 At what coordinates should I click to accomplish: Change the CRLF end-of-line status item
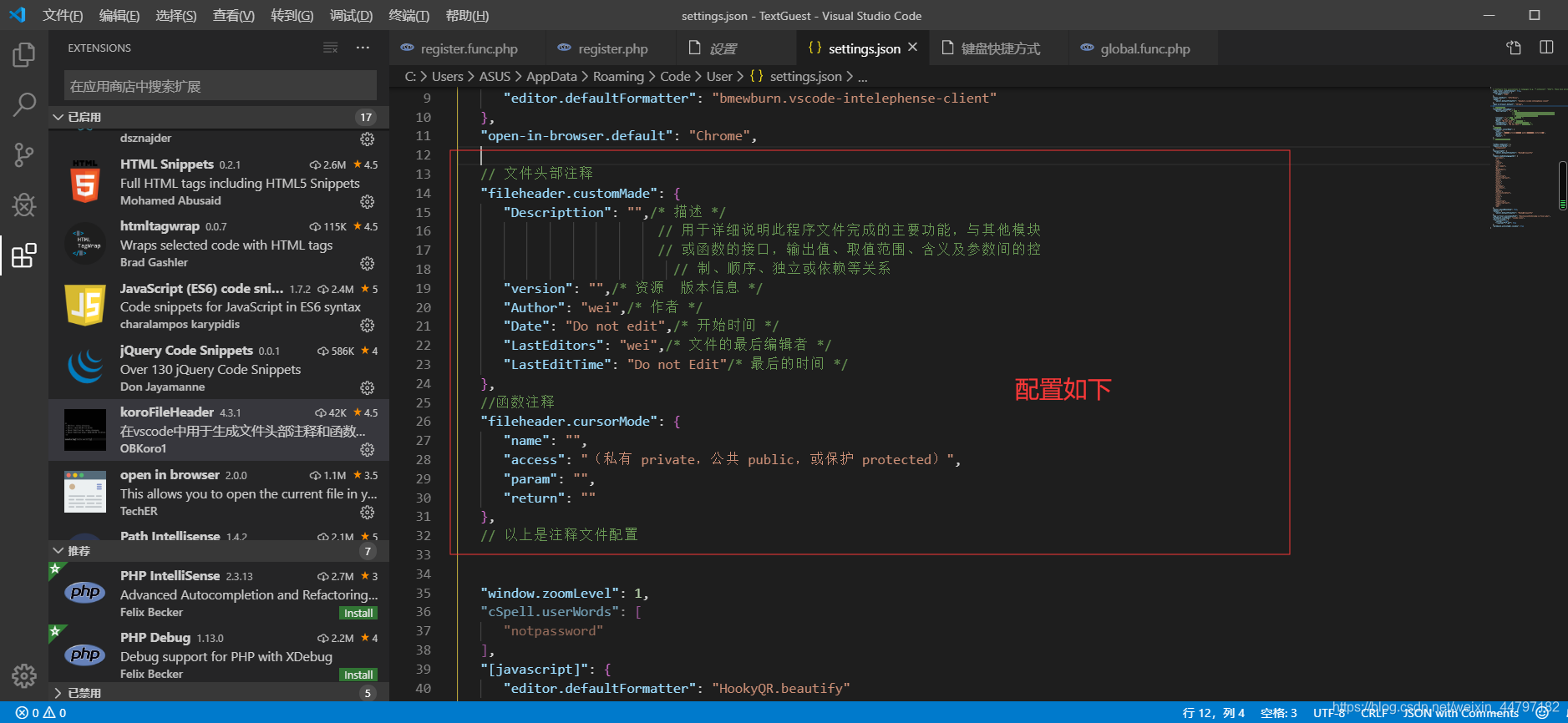pos(1373,713)
